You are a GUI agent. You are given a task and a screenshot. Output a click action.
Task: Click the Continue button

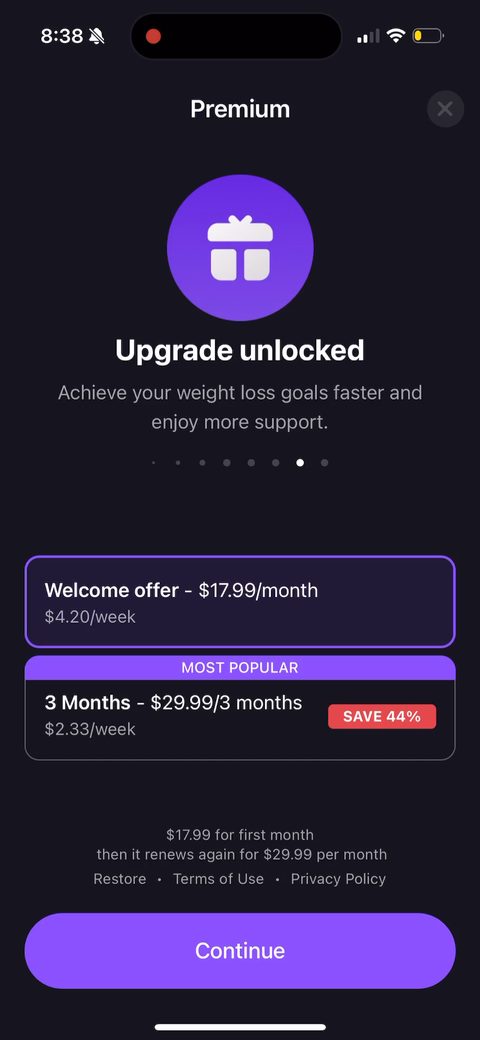240,950
